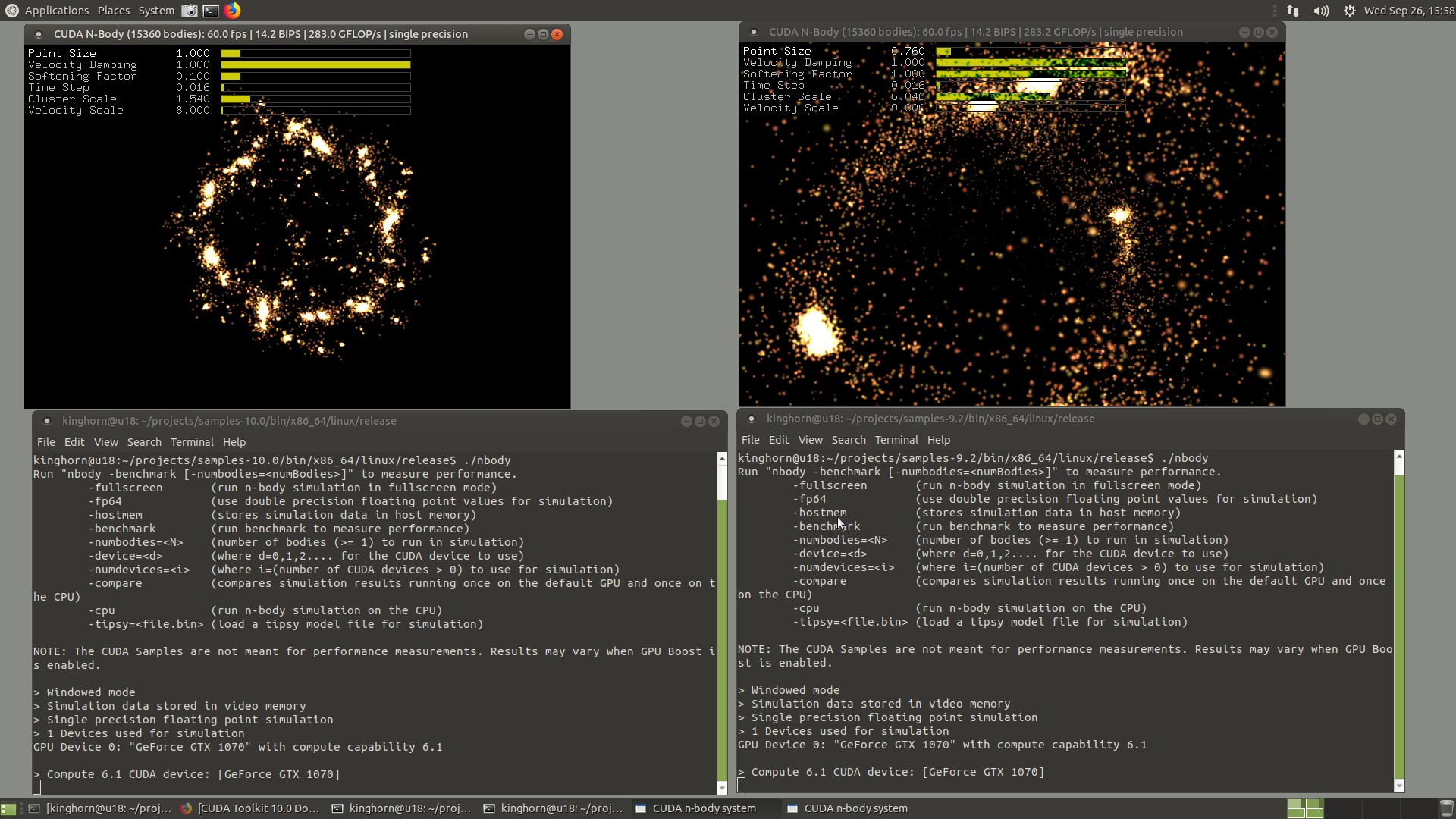Click the samples-10.0 terminal vertical scrollbar

[x=722, y=622]
